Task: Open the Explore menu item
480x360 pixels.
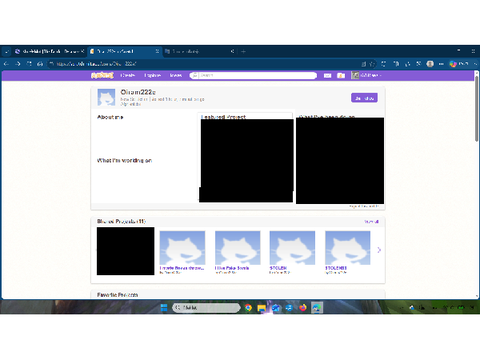Action: (152, 75)
